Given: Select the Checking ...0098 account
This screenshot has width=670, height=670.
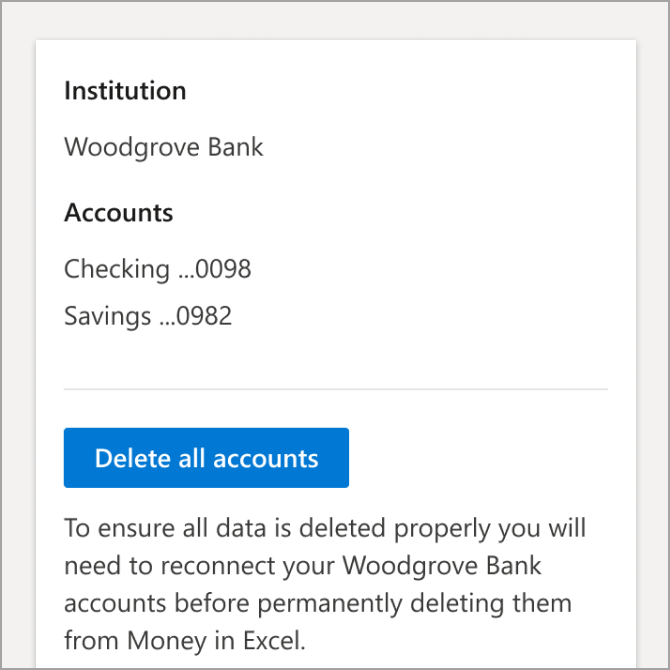Looking at the screenshot, I should point(157,269).
